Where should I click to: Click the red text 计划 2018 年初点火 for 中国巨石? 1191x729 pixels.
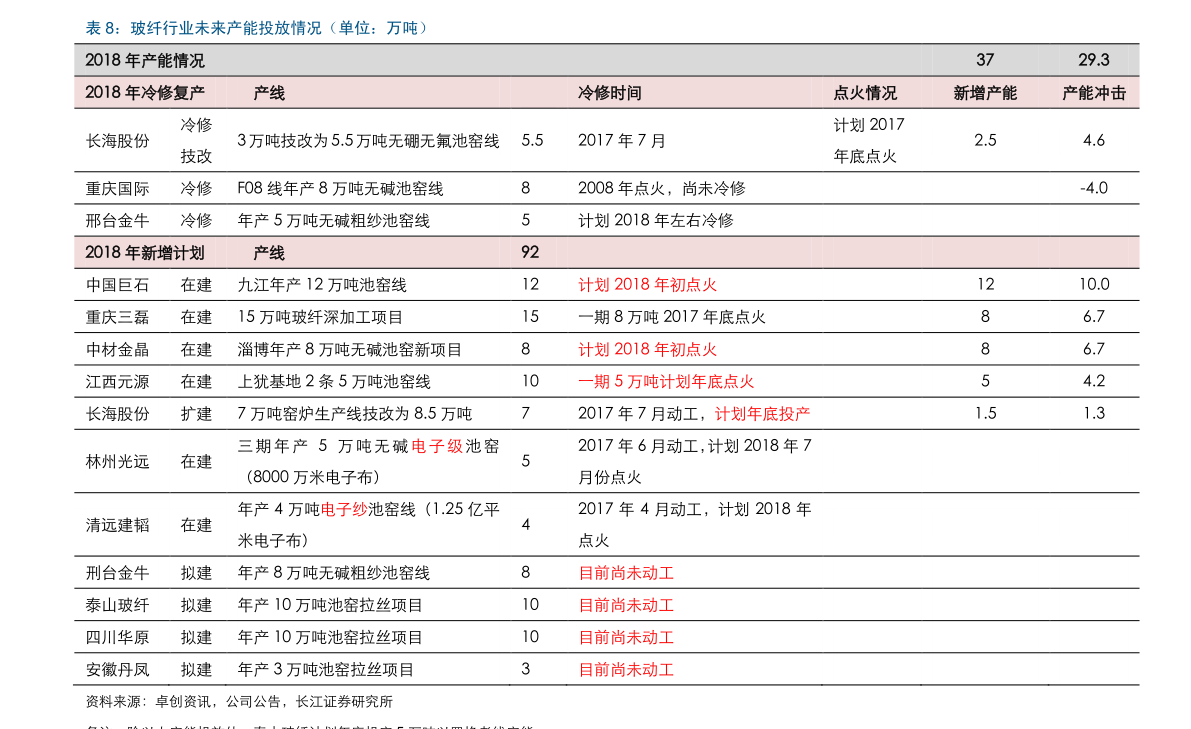click(647, 285)
